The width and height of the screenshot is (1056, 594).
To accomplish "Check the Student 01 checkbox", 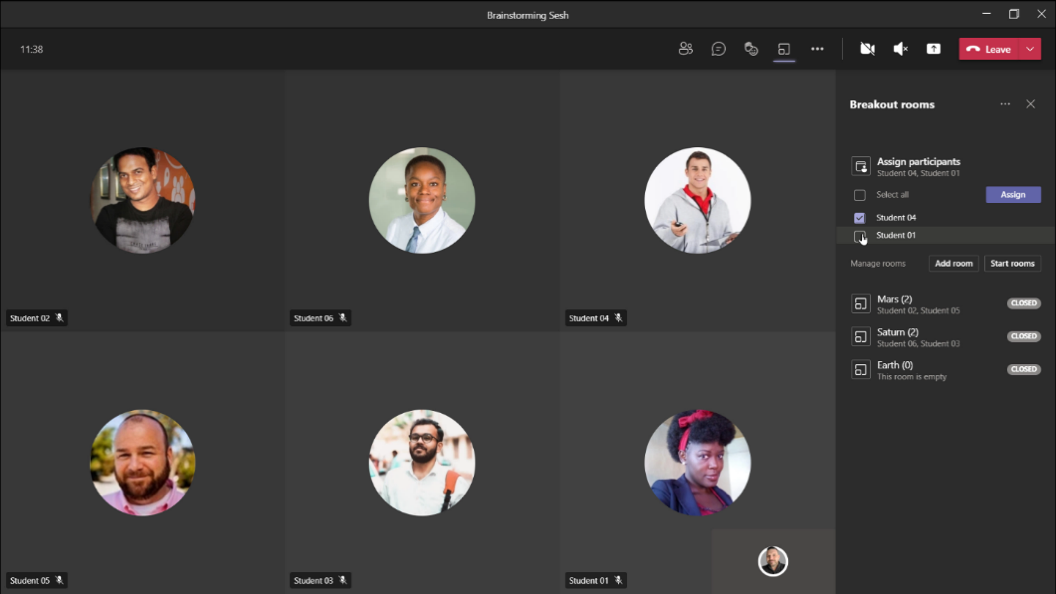I will point(859,235).
